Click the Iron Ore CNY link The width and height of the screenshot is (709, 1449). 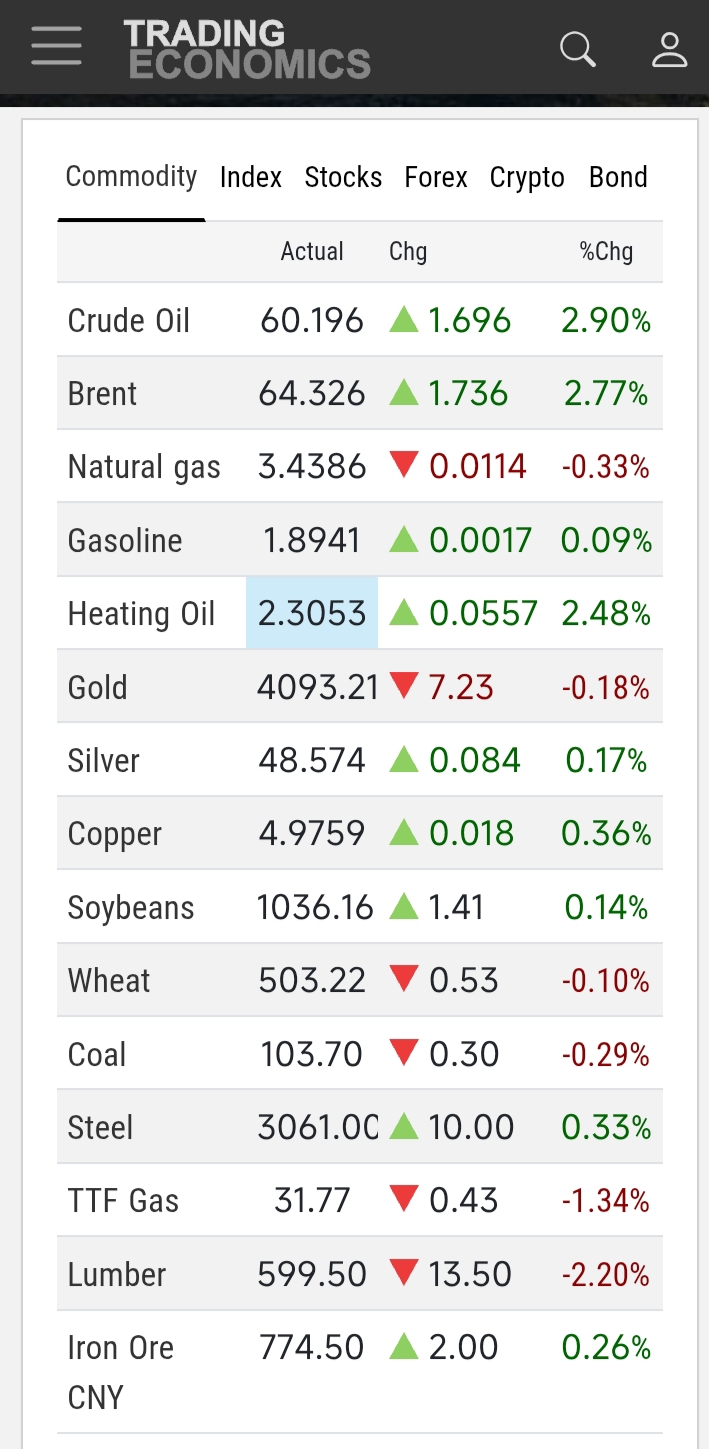click(120, 1371)
